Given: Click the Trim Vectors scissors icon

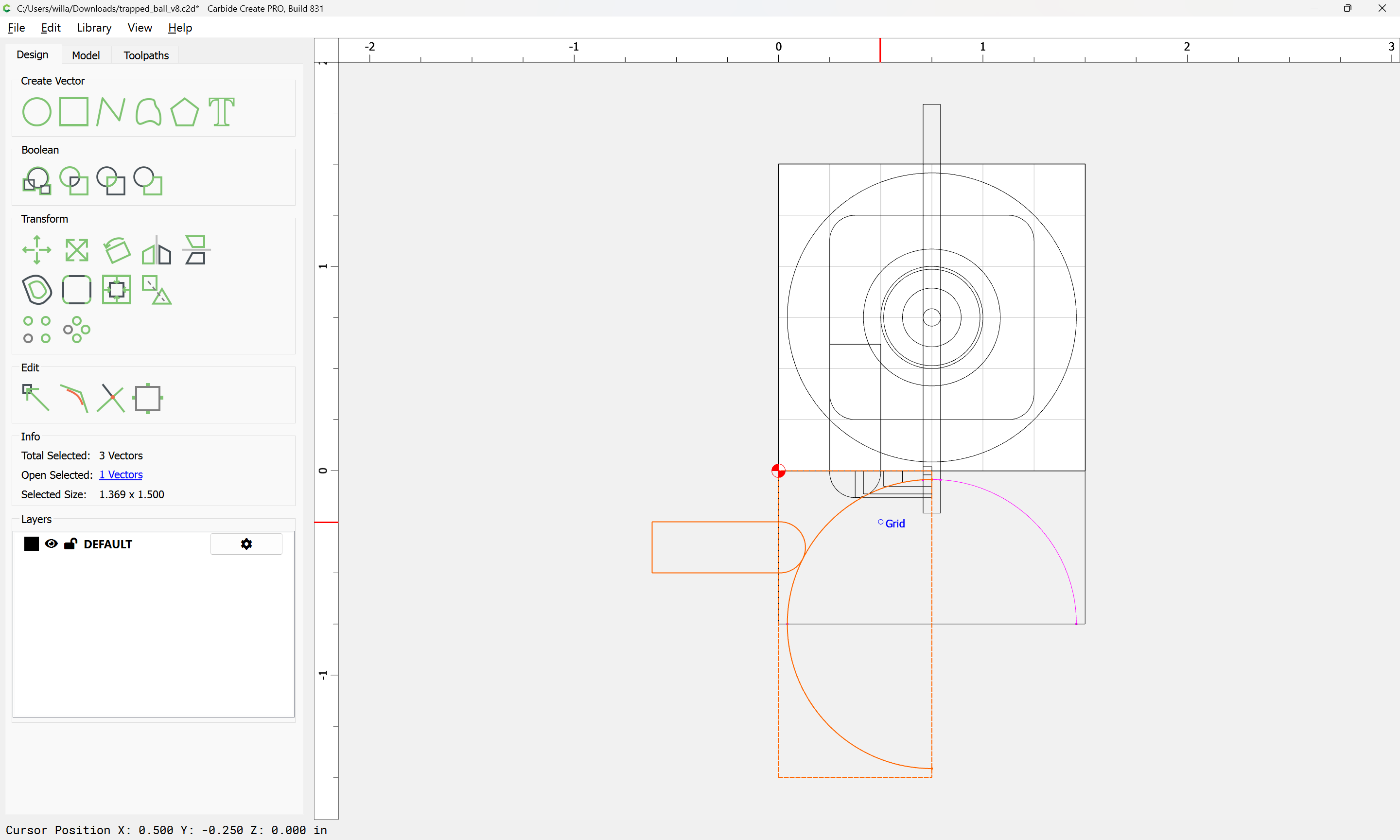Looking at the screenshot, I should pyautogui.click(x=110, y=398).
